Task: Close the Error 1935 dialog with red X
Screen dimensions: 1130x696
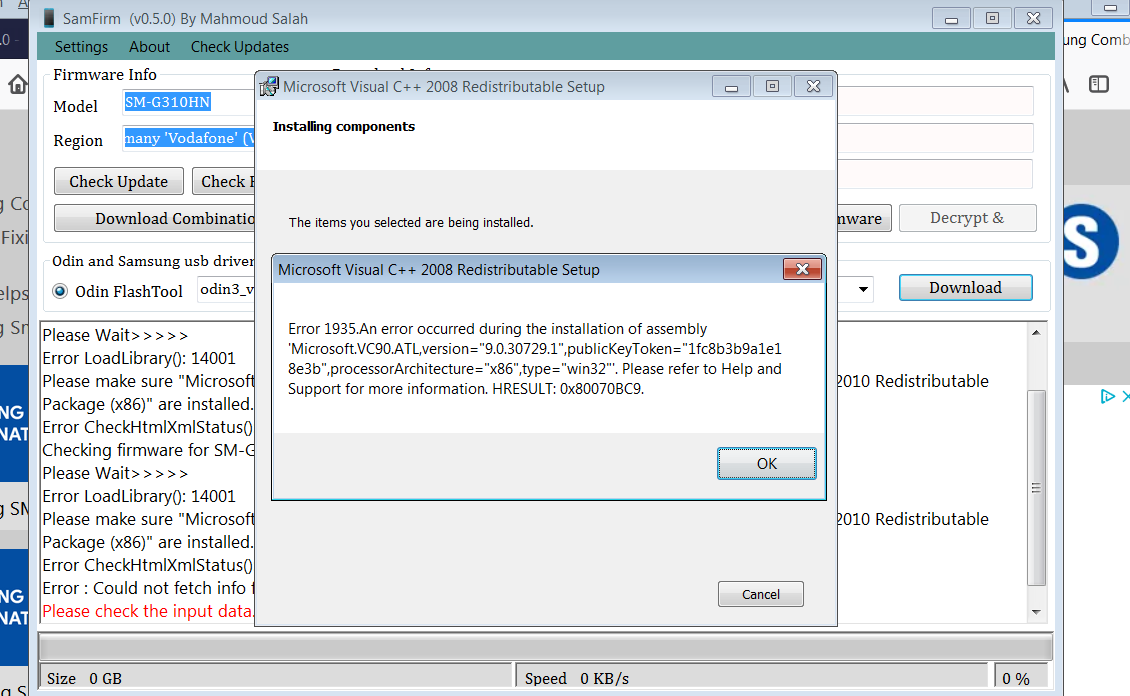Action: [x=802, y=269]
